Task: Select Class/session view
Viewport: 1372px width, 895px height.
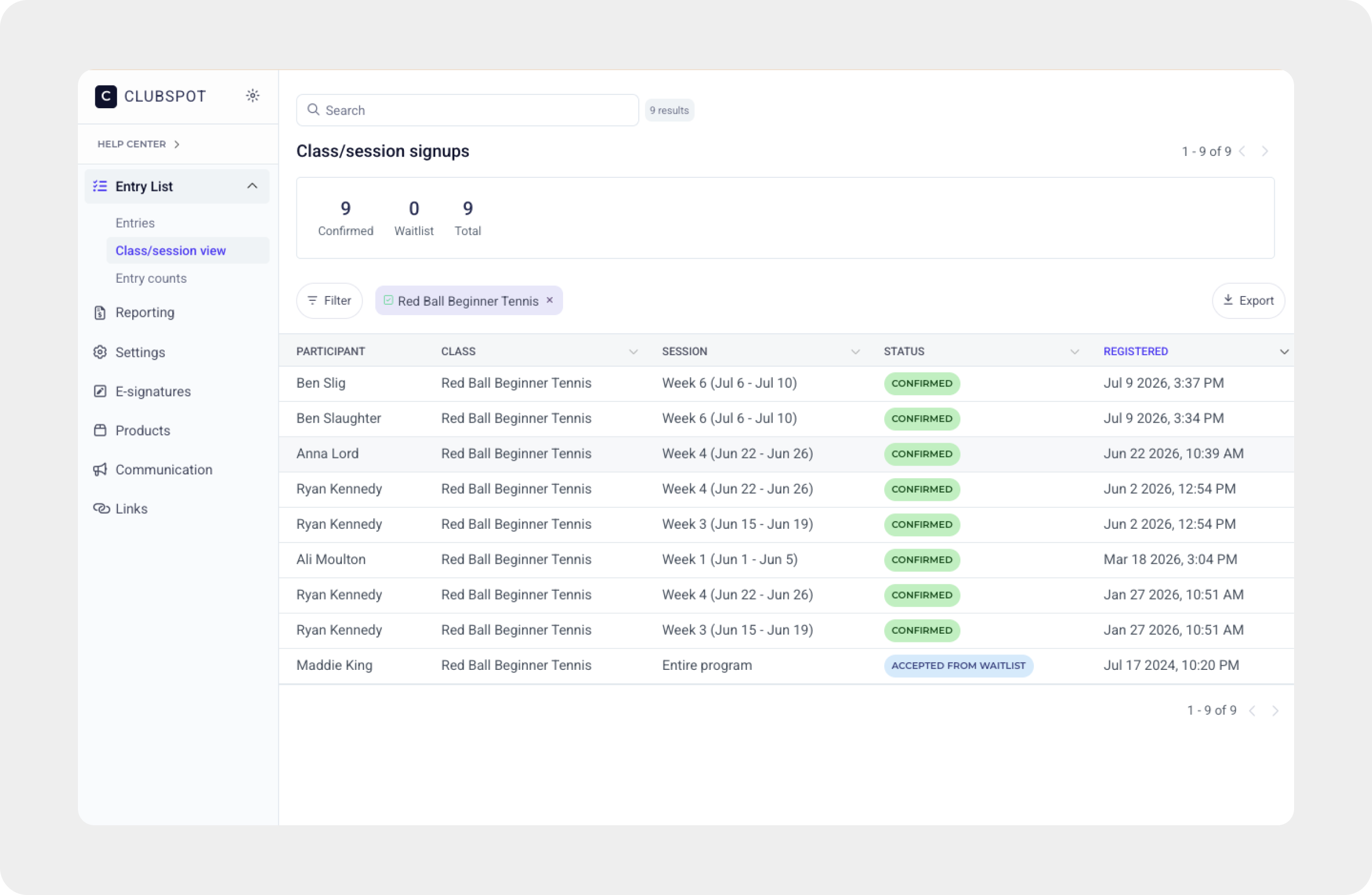Action: pos(188,250)
